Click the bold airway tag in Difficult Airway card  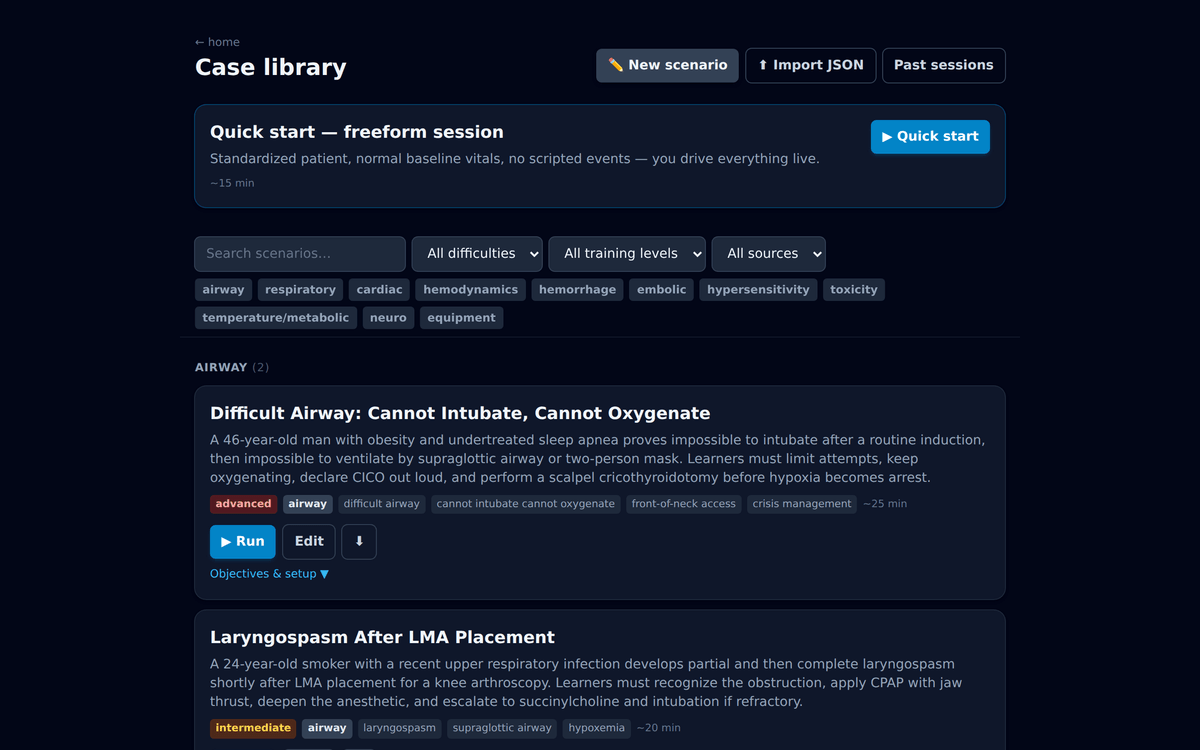[308, 504]
